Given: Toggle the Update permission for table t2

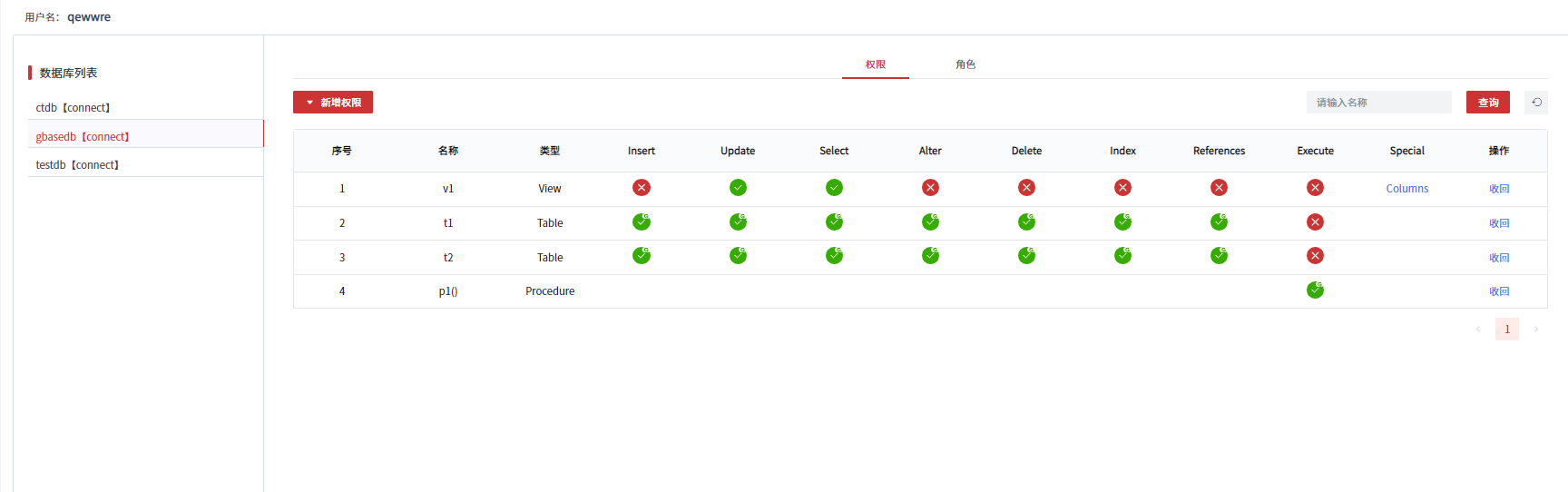Looking at the screenshot, I should [x=738, y=256].
